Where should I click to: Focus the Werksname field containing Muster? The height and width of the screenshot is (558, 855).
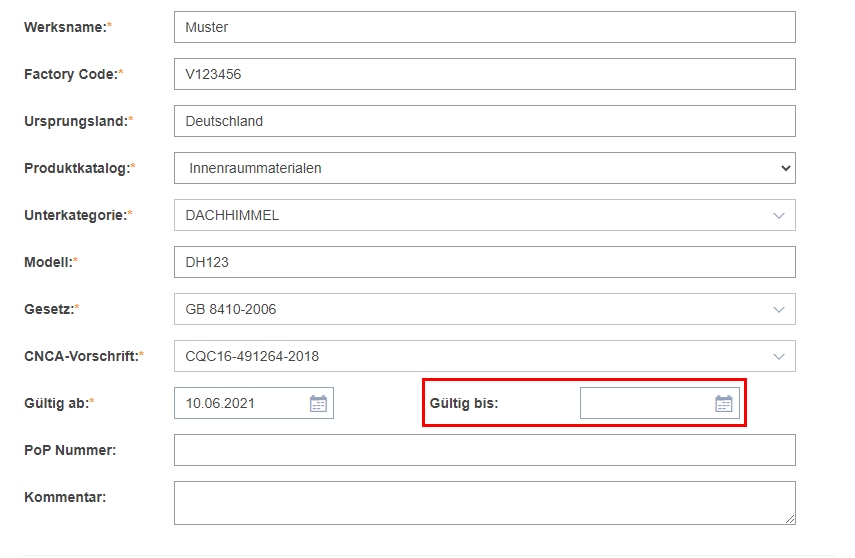485,27
